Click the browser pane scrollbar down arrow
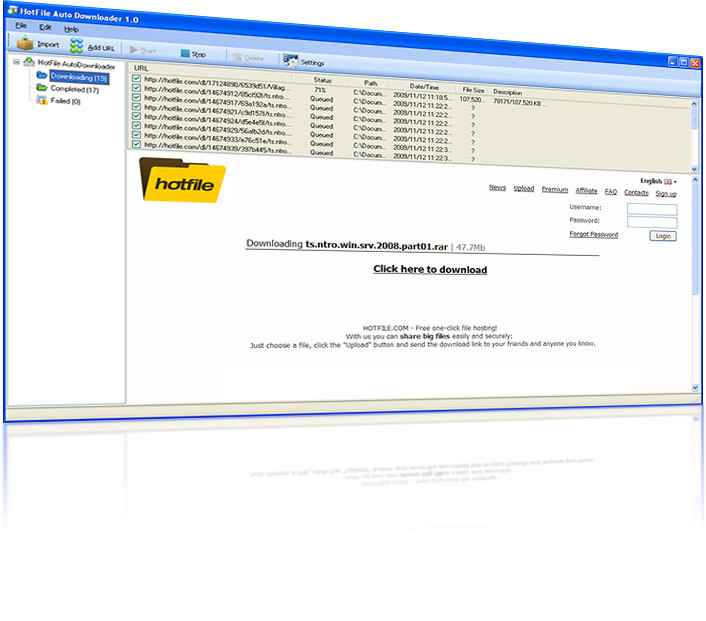Screen dimensions: 706x621 (695, 387)
